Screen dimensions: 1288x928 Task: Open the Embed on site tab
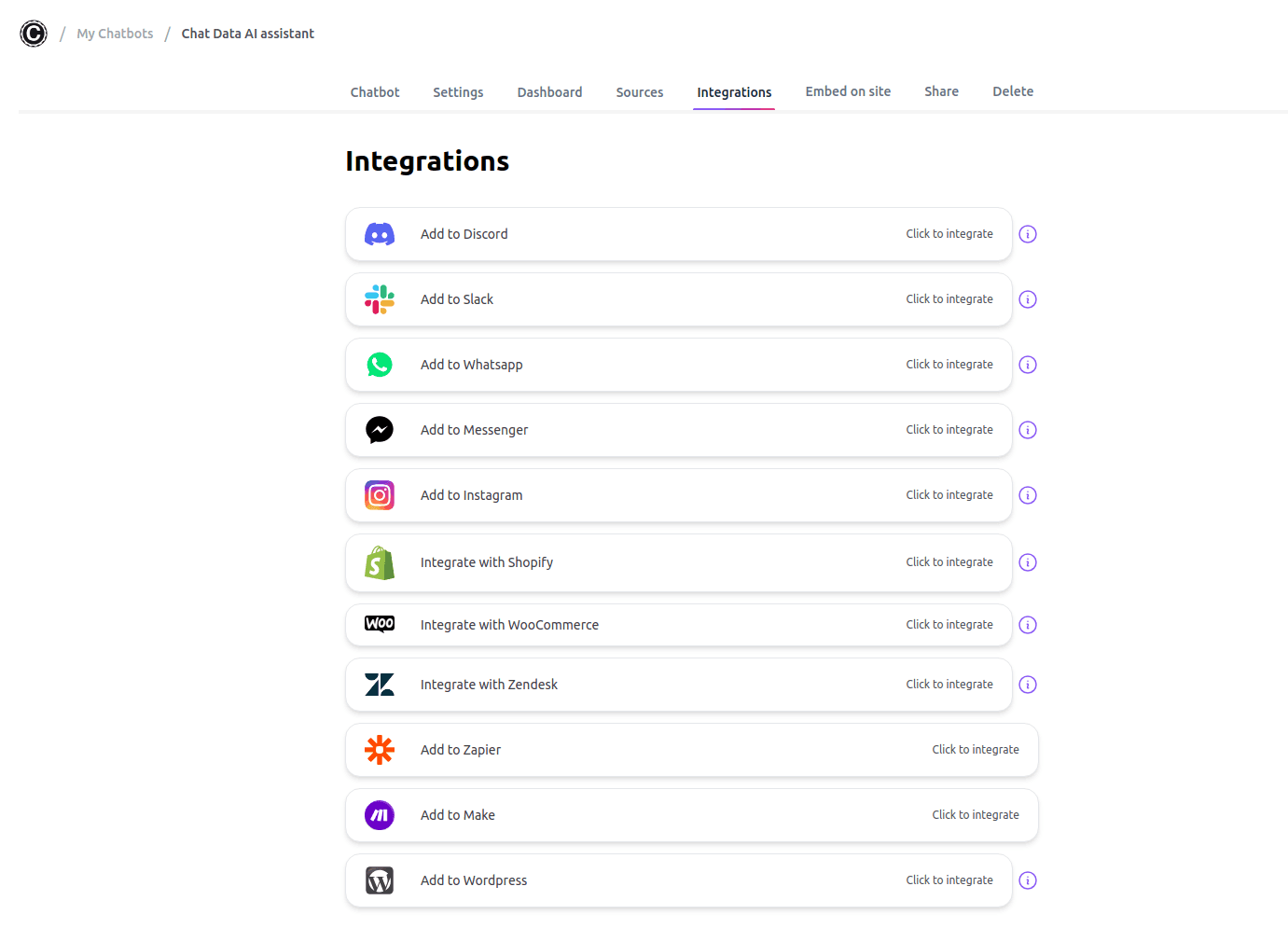(x=848, y=91)
